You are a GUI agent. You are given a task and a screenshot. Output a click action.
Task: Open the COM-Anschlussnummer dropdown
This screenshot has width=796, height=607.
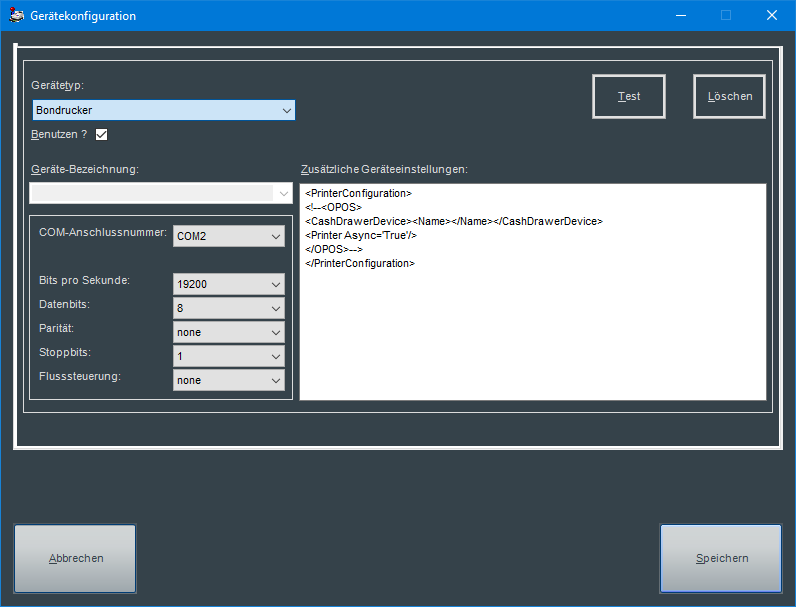[x=229, y=236]
